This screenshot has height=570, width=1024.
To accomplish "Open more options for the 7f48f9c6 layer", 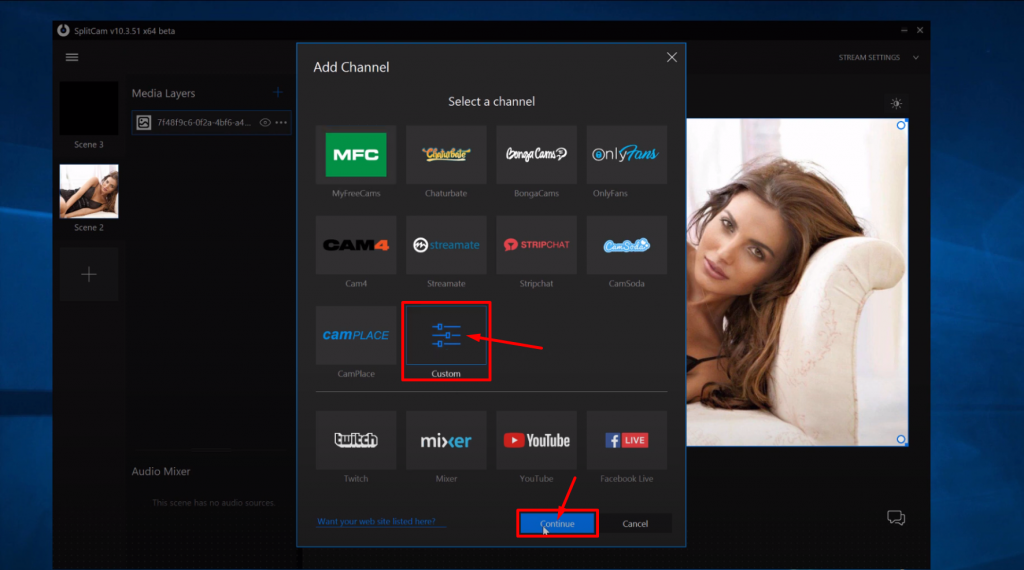I will click(281, 122).
